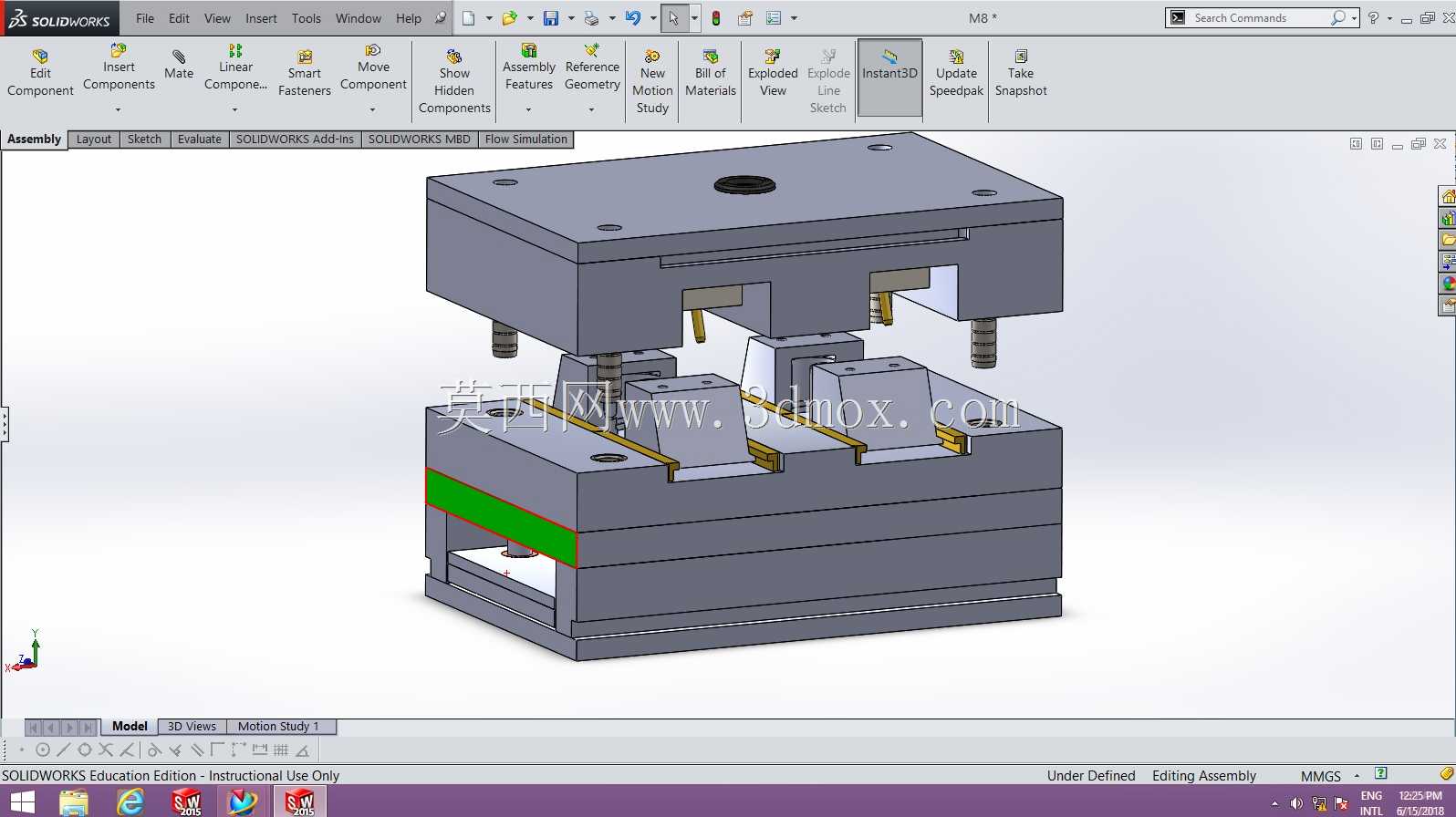Select the green highlighted mold face
Viewport: 1456px width, 817px height.
pyautogui.click(x=501, y=517)
